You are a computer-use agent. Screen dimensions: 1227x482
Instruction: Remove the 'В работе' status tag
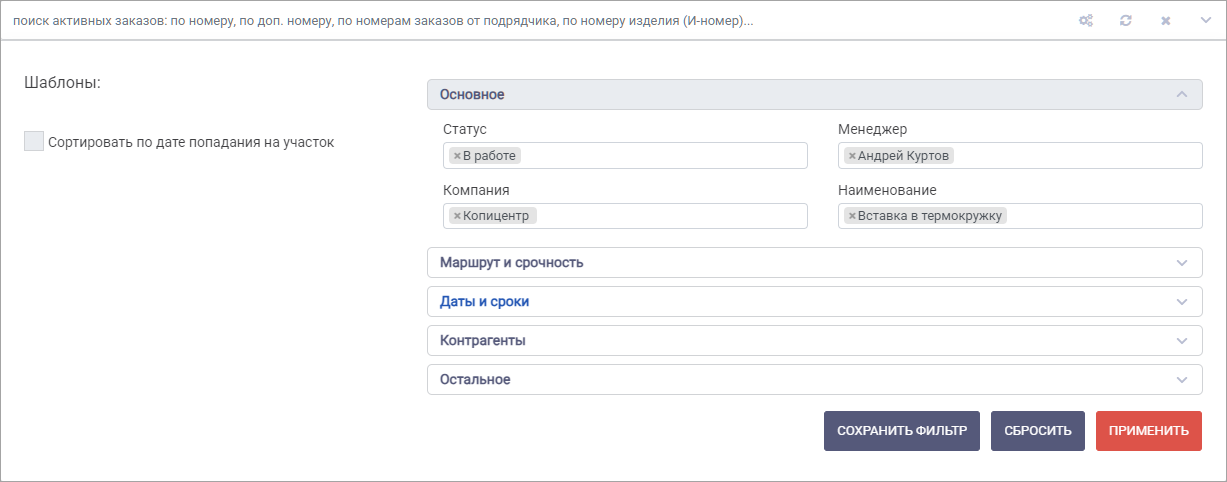point(456,156)
